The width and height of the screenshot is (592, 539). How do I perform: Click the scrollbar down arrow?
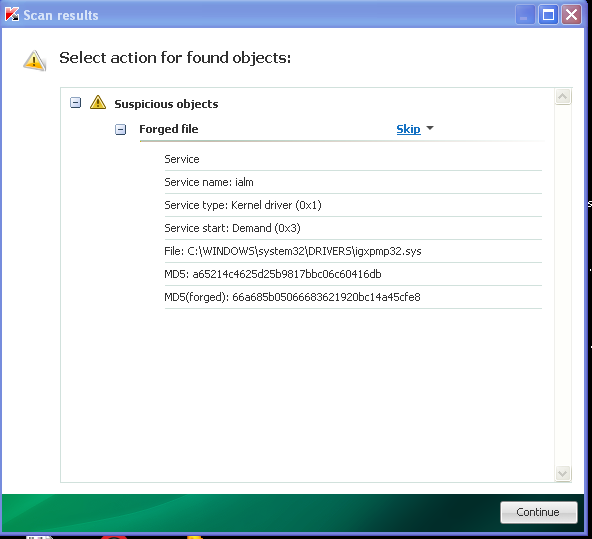point(563,473)
